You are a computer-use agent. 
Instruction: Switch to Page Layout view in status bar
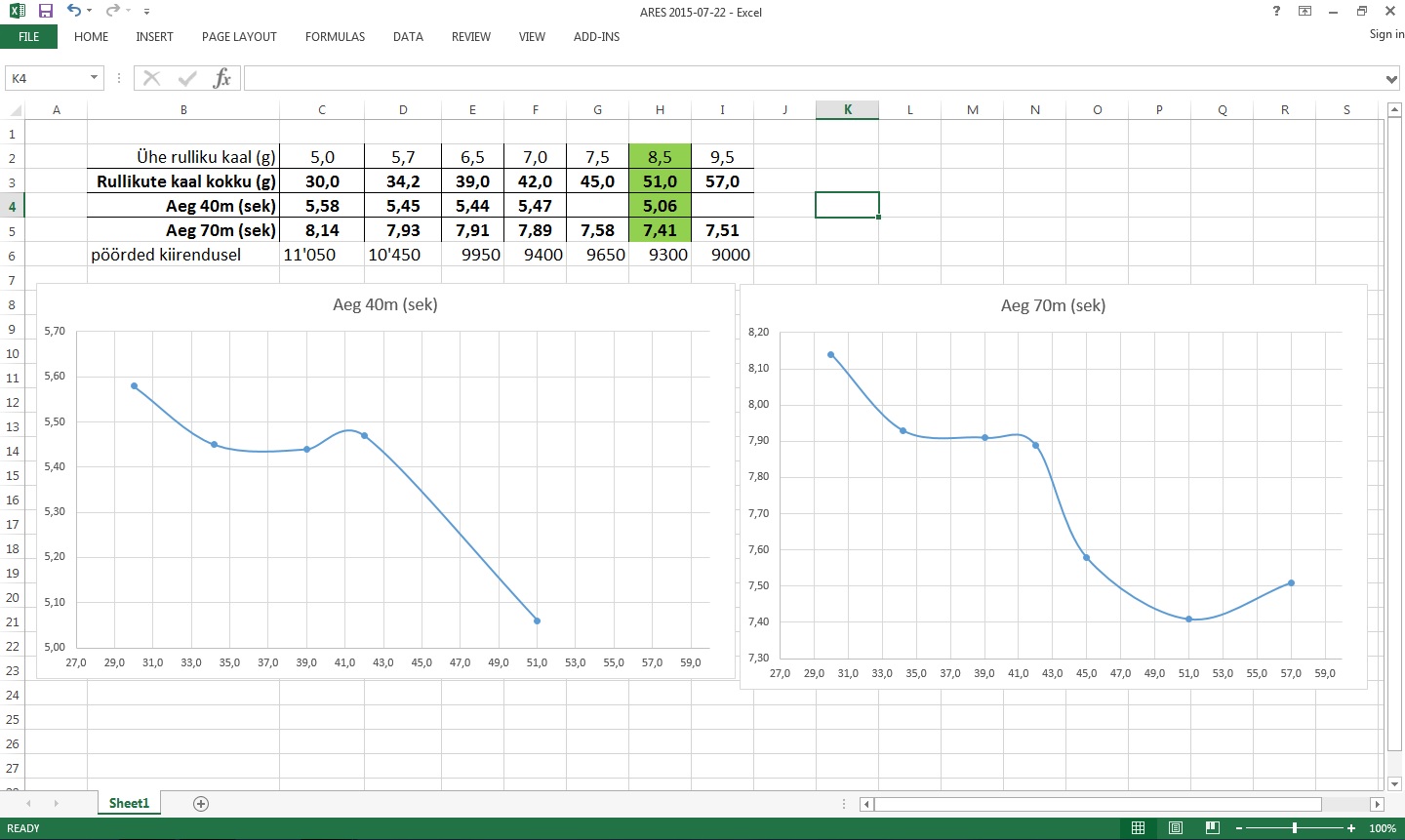(x=1175, y=828)
